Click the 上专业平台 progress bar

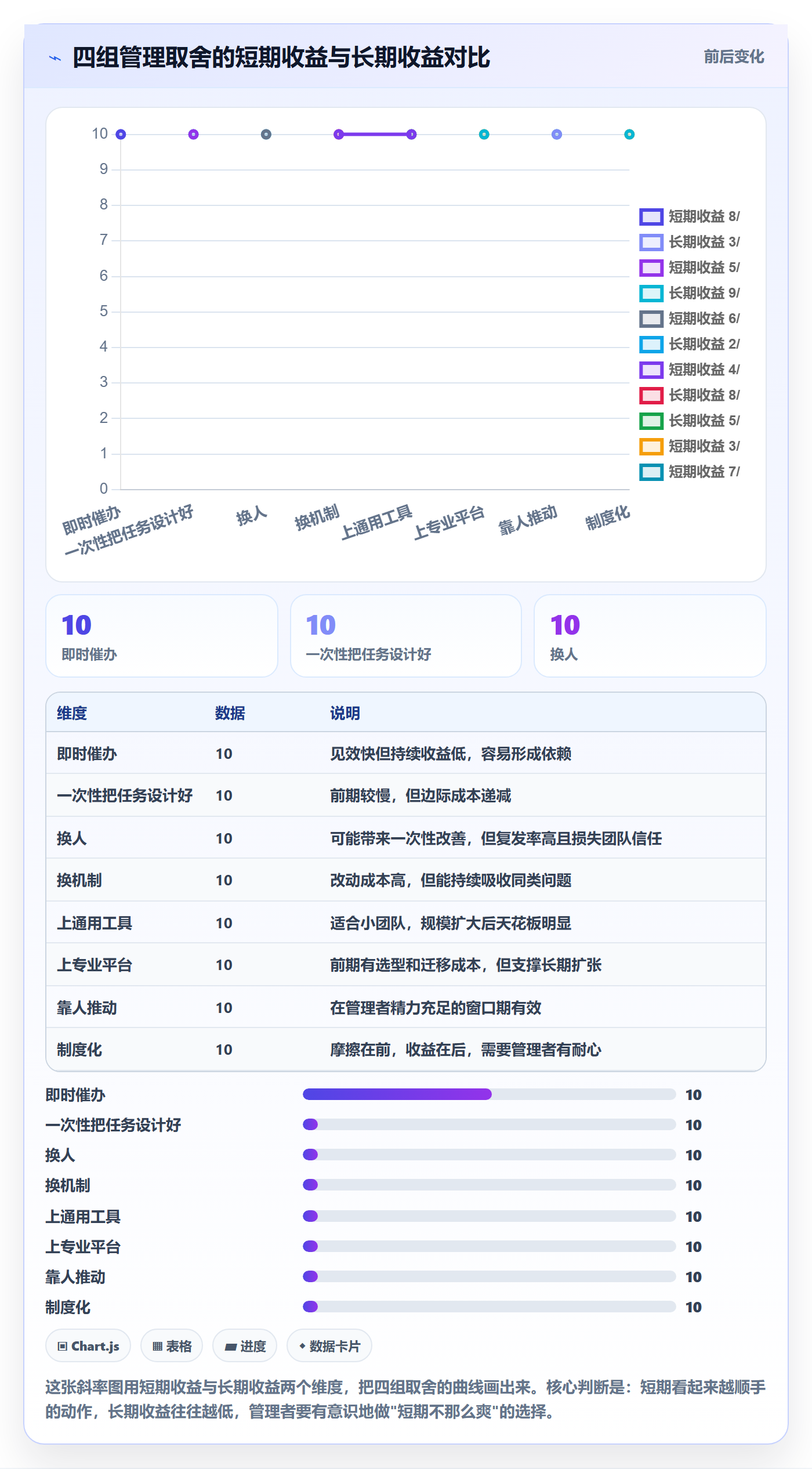click(x=490, y=1246)
